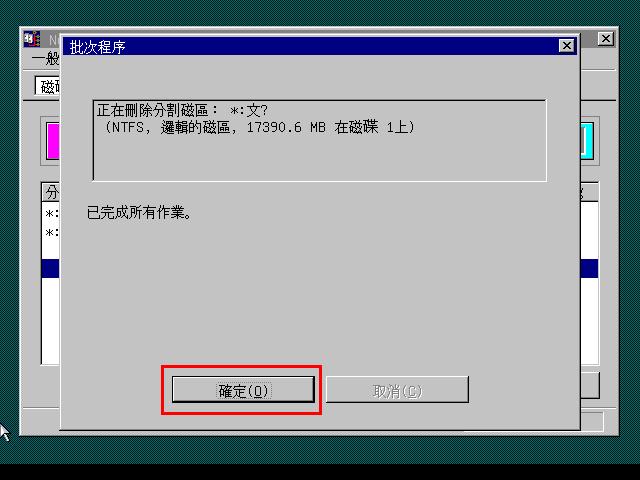Click the highlighted blue partition row
Viewport: 640px width, 480px height.
click(51, 269)
